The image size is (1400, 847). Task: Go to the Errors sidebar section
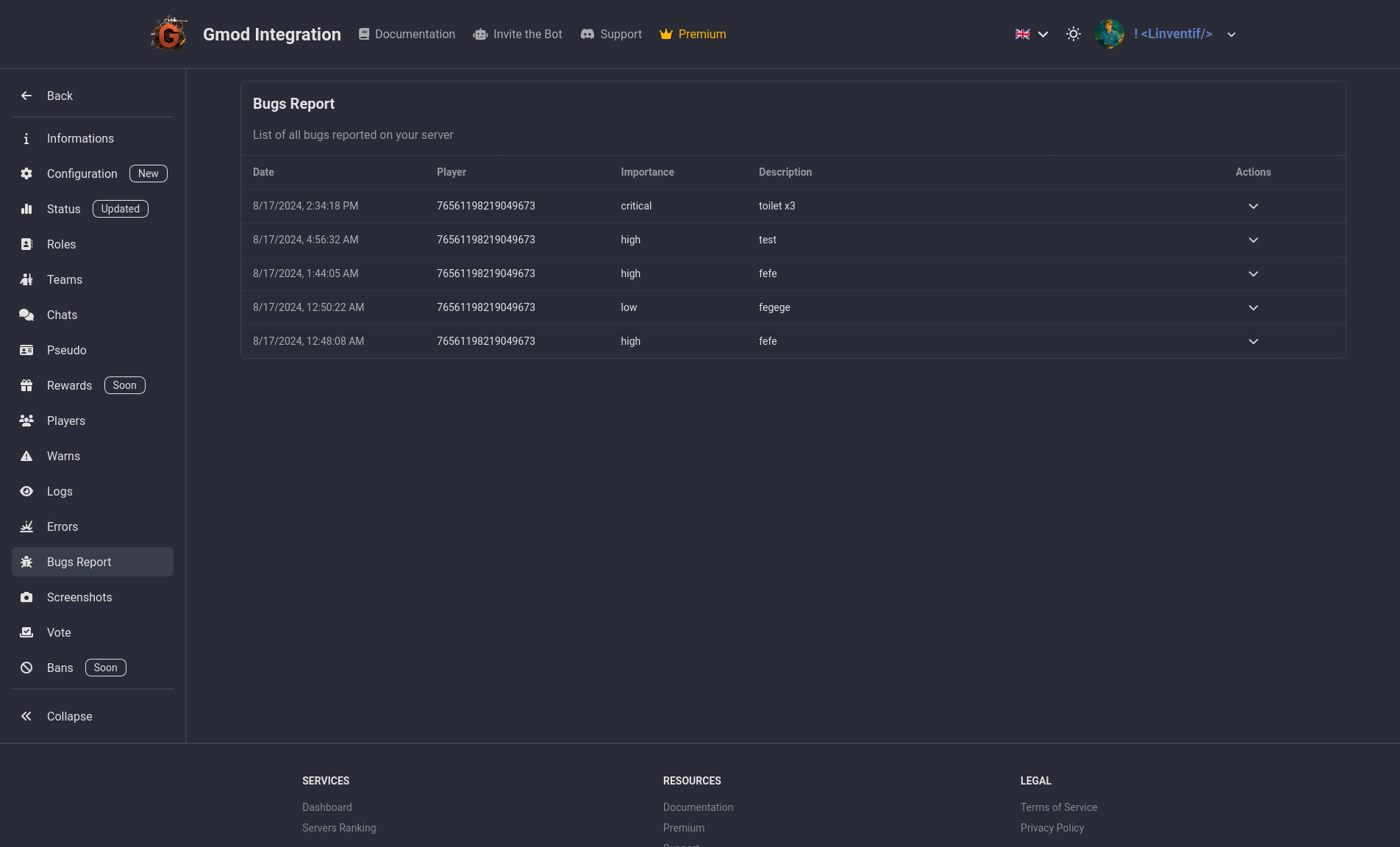pyautogui.click(x=63, y=527)
